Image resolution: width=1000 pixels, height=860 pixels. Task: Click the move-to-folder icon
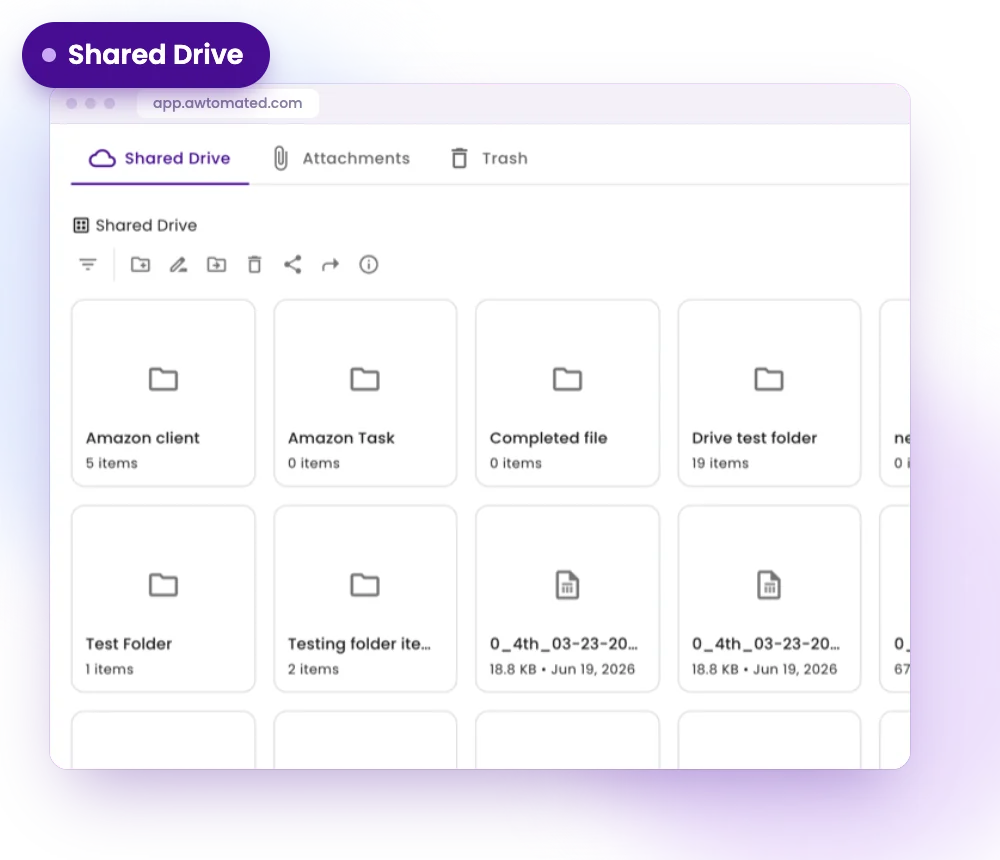point(216,264)
